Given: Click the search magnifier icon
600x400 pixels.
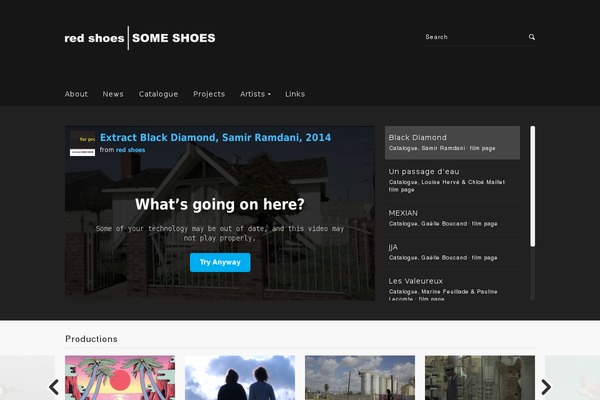Looking at the screenshot, I should pos(532,37).
